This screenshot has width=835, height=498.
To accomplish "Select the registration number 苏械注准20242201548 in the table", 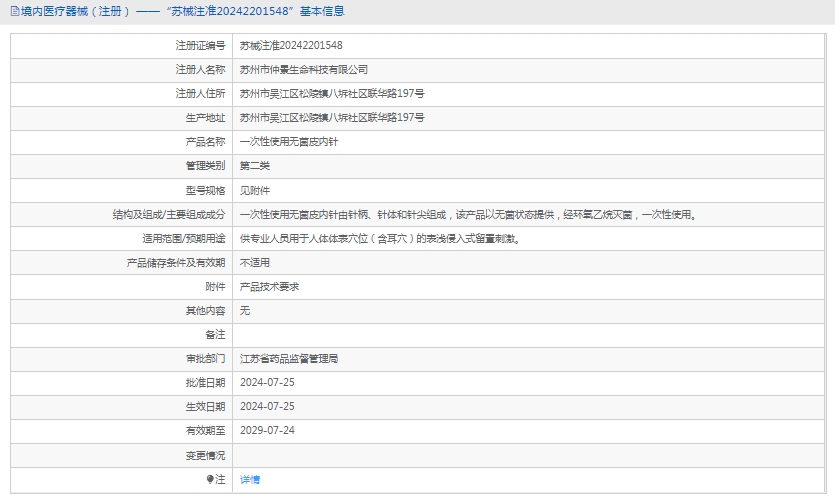I will (291, 46).
